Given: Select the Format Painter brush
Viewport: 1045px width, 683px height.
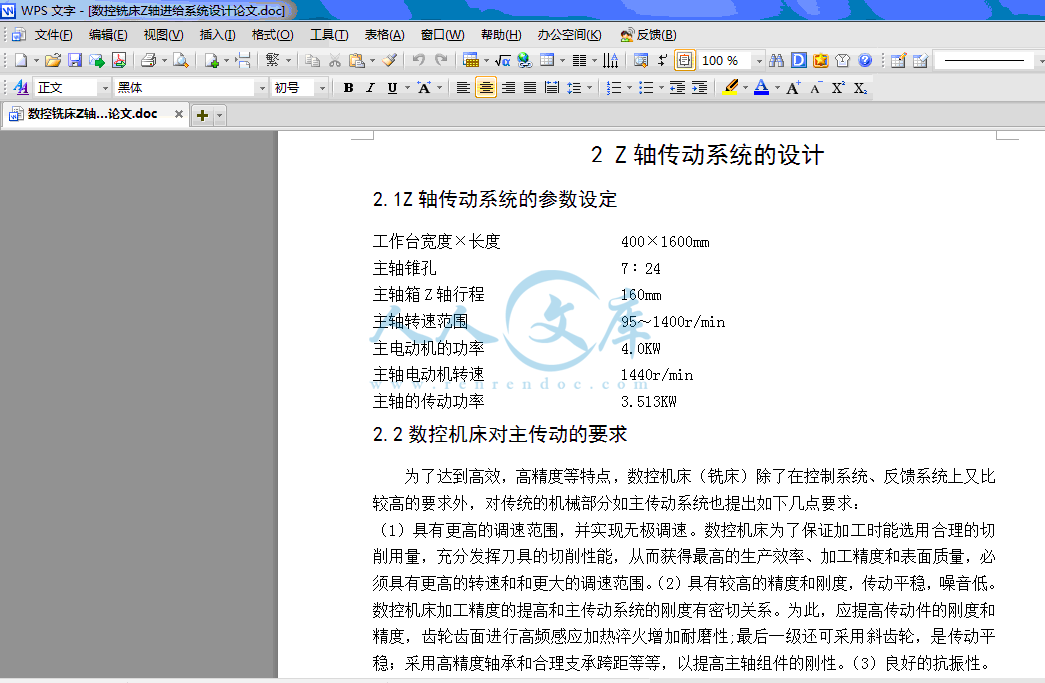Looking at the screenshot, I should pyautogui.click(x=389, y=61).
